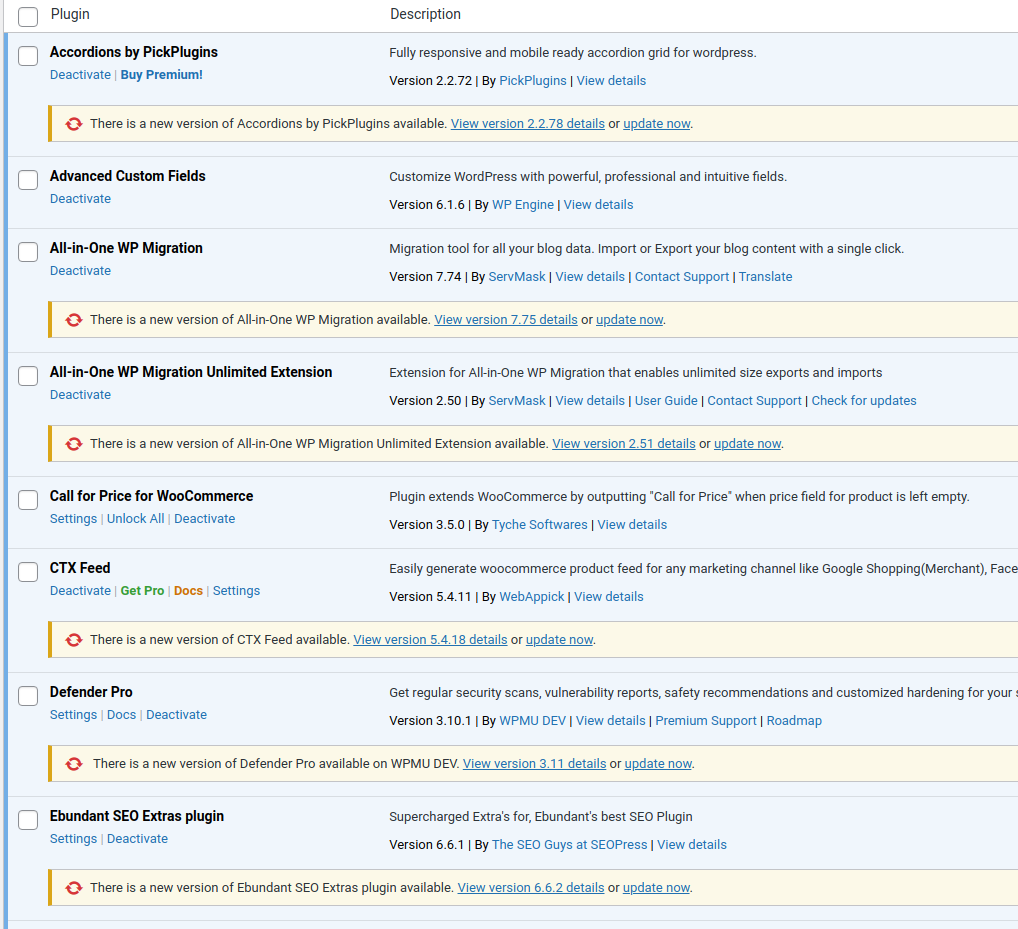Viewport: 1018px width, 929px height.
Task: Check for updates on Unlimited Extension
Action: (x=863, y=401)
